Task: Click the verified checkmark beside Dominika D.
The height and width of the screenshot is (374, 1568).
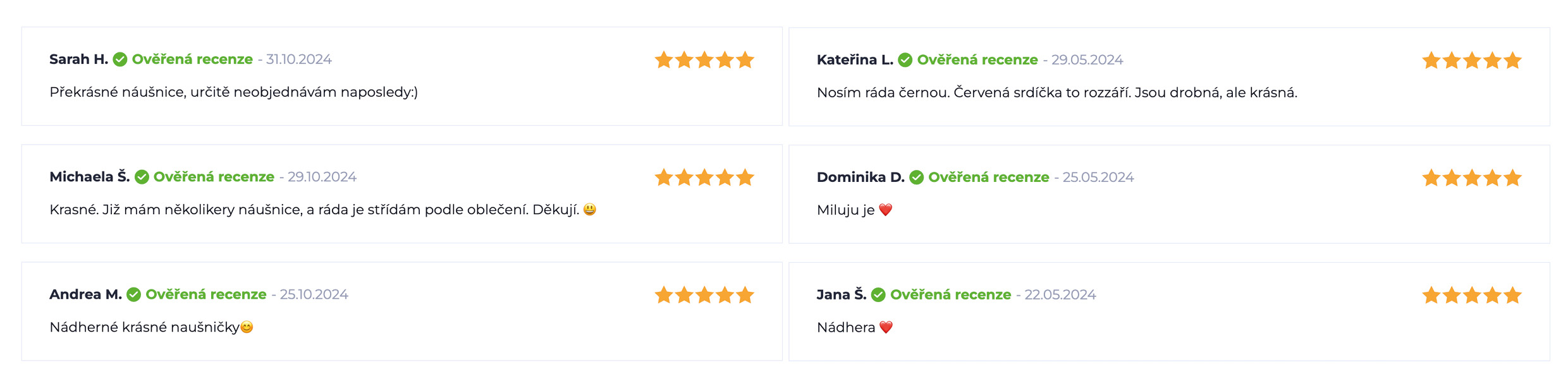Action: [x=916, y=178]
